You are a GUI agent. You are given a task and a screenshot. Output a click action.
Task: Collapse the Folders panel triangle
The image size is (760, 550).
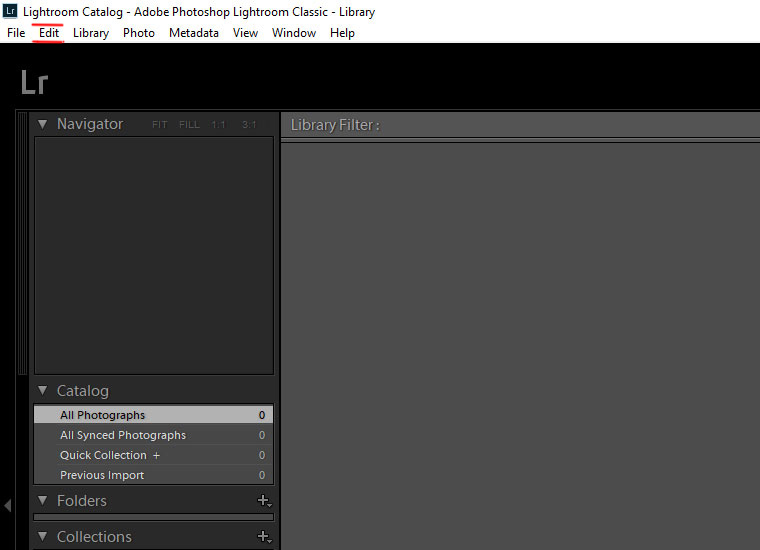[x=43, y=500]
